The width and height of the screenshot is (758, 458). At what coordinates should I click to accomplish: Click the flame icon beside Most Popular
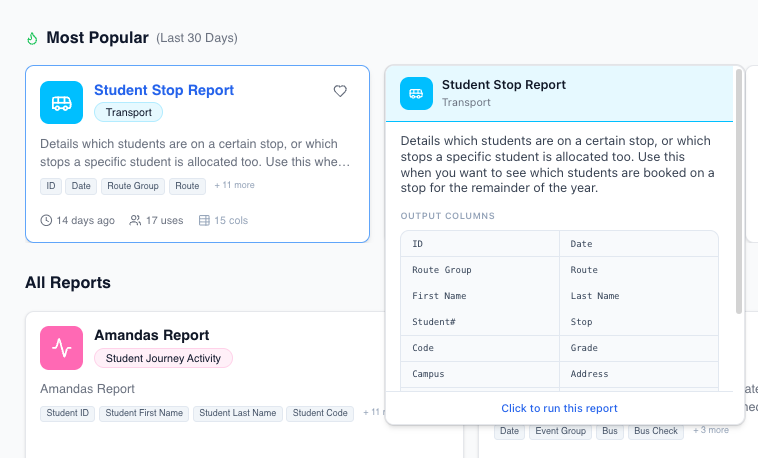32,38
